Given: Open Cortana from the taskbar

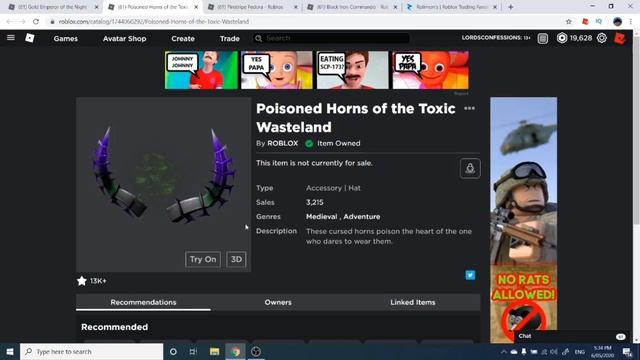Looking at the screenshot, I should click(x=173, y=351).
